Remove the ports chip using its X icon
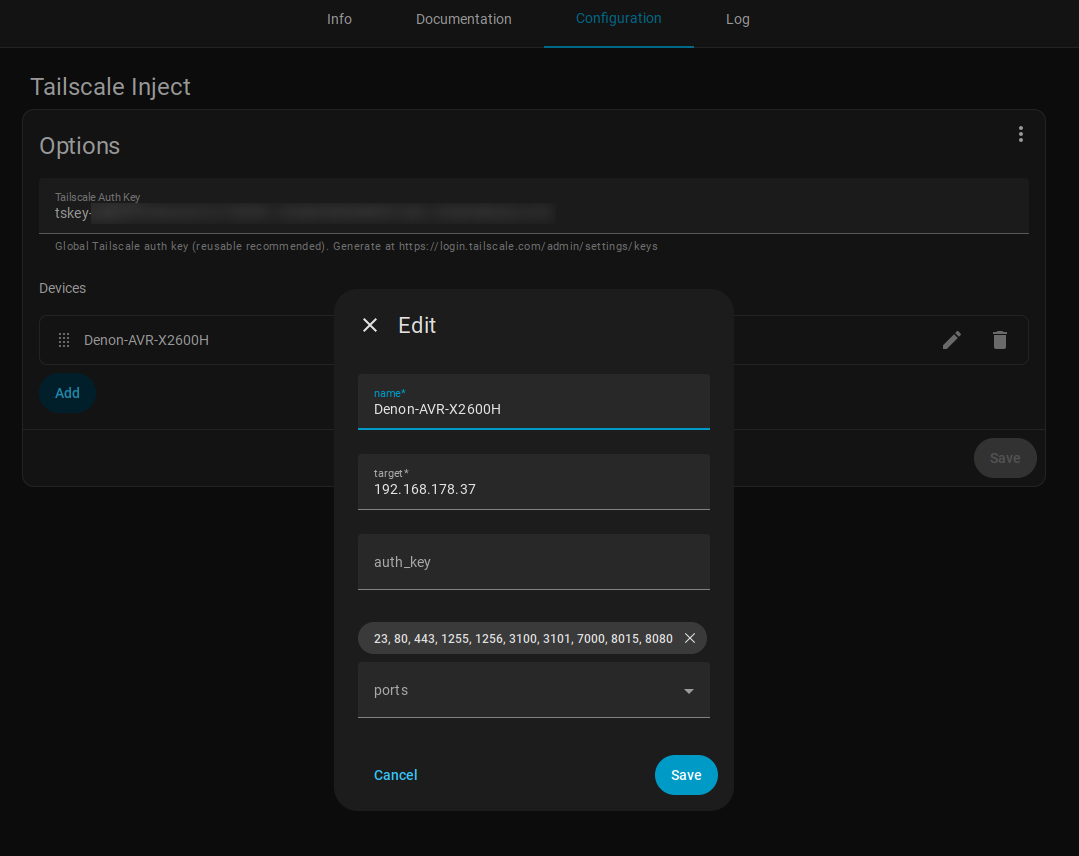Screen dimensions: 1079x856 pos(690,637)
